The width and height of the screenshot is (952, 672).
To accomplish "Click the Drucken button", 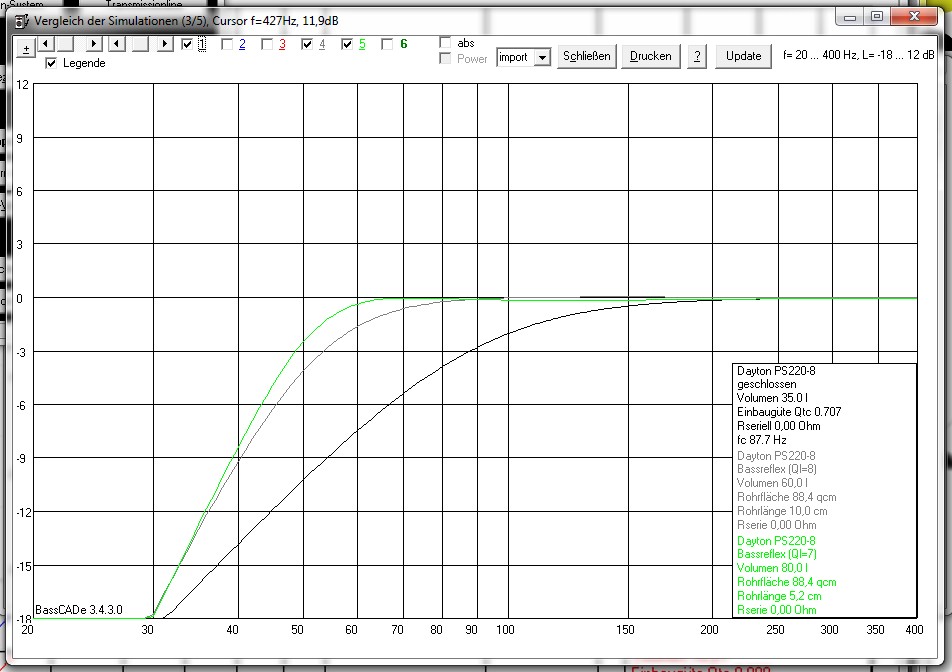I will click(x=650, y=56).
